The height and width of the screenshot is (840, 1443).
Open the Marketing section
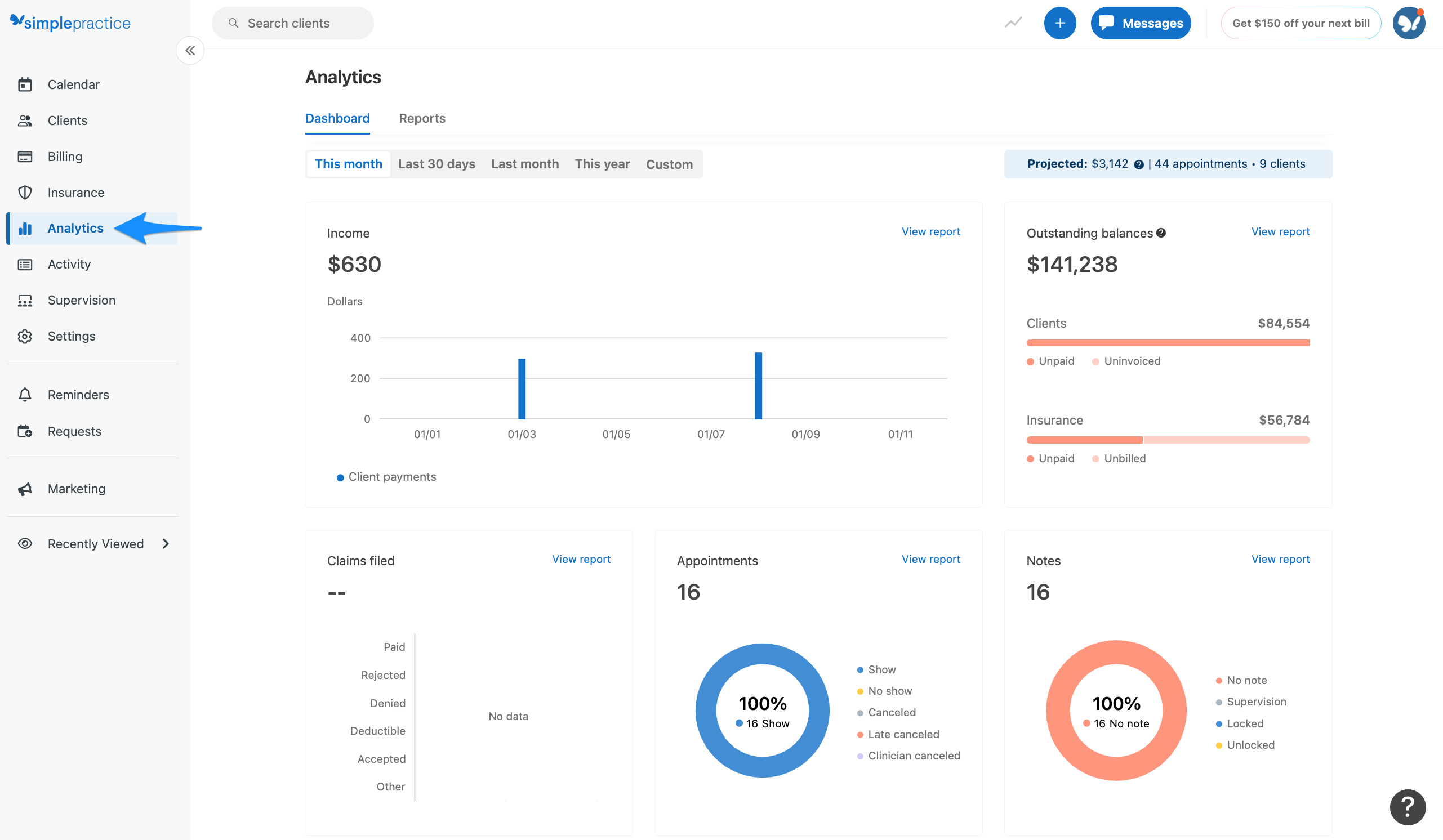pyautogui.click(x=76, y=488)
